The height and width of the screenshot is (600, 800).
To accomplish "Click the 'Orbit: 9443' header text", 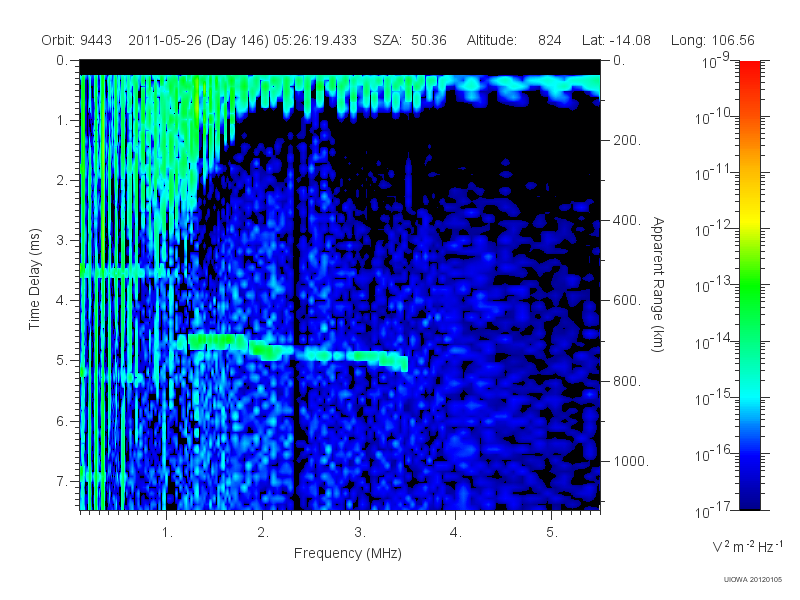I will [77, 40].
